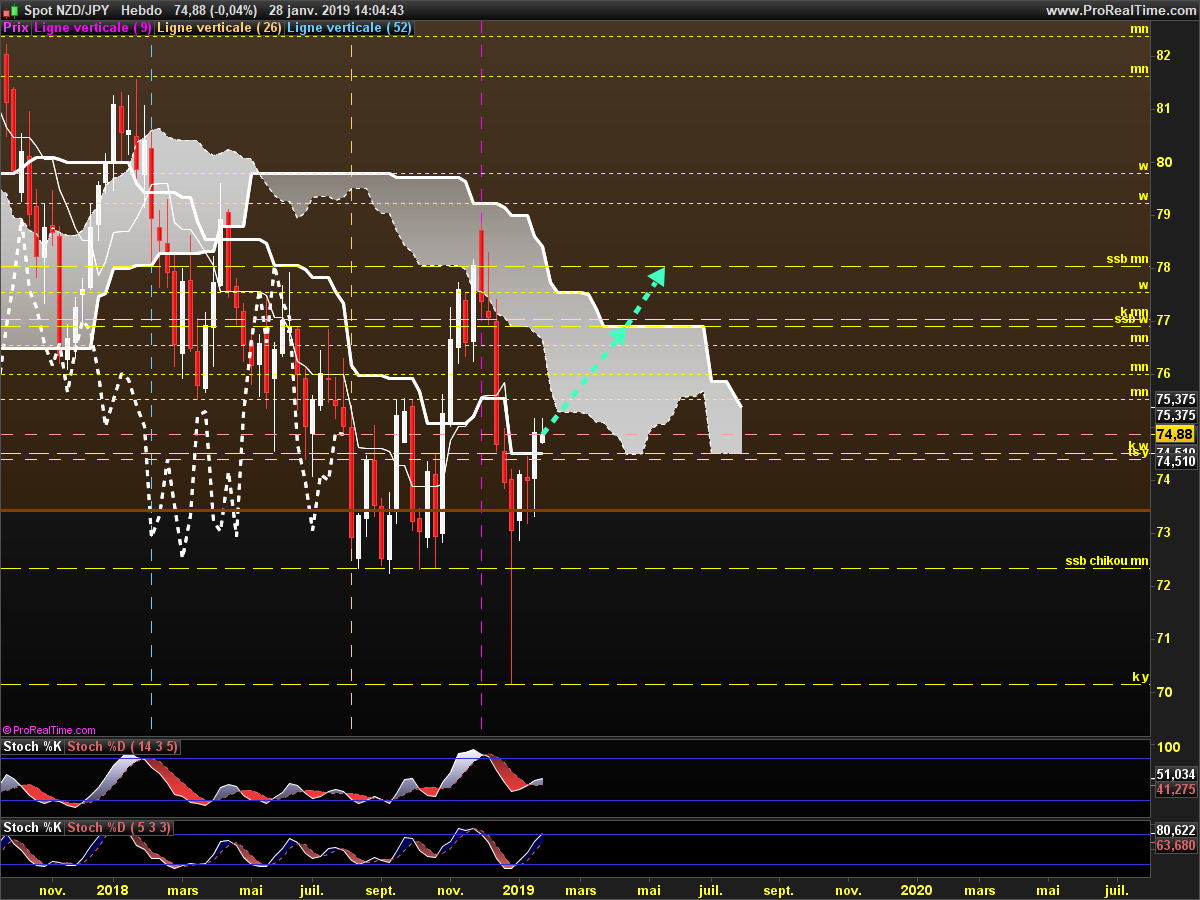Click price axis value 78
This screenshot has height=900, width=1200.
(1164, 267)
